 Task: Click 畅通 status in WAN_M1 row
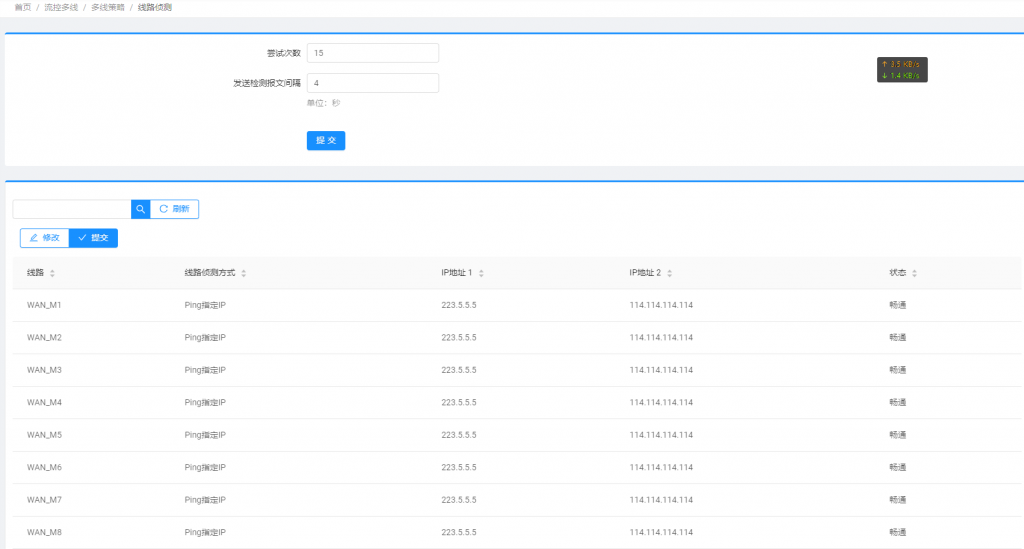897,305
